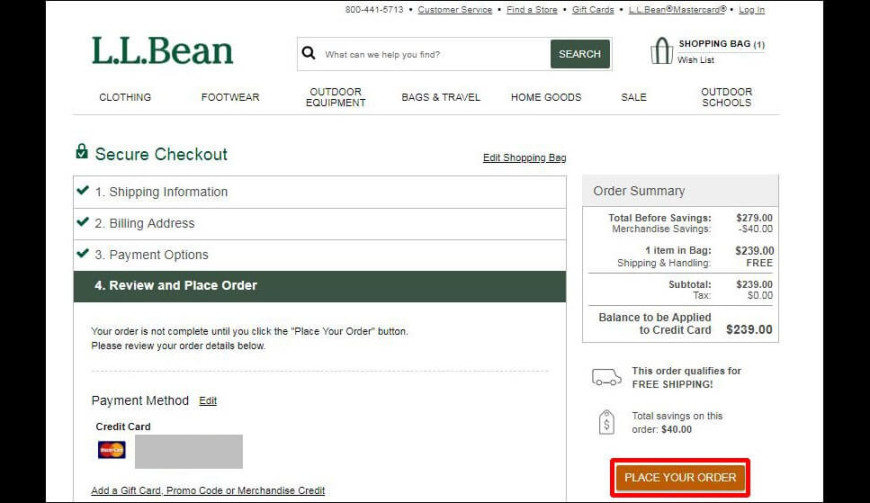This screenshot has width=870, height=503.
Task: Click the FREE Shipping & Handling value
Action: pos(759,263)
